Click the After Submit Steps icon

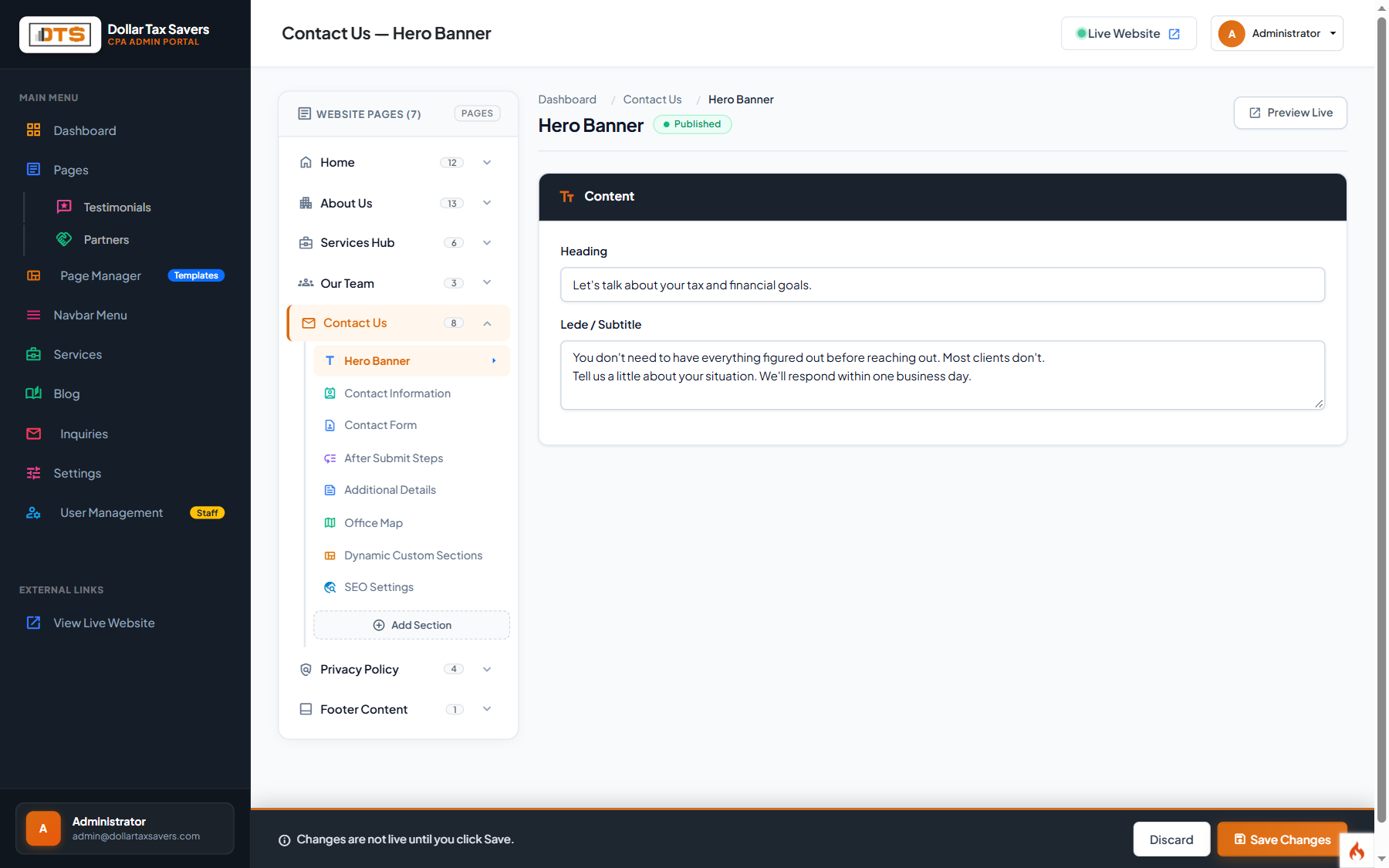tap(330, 458)
